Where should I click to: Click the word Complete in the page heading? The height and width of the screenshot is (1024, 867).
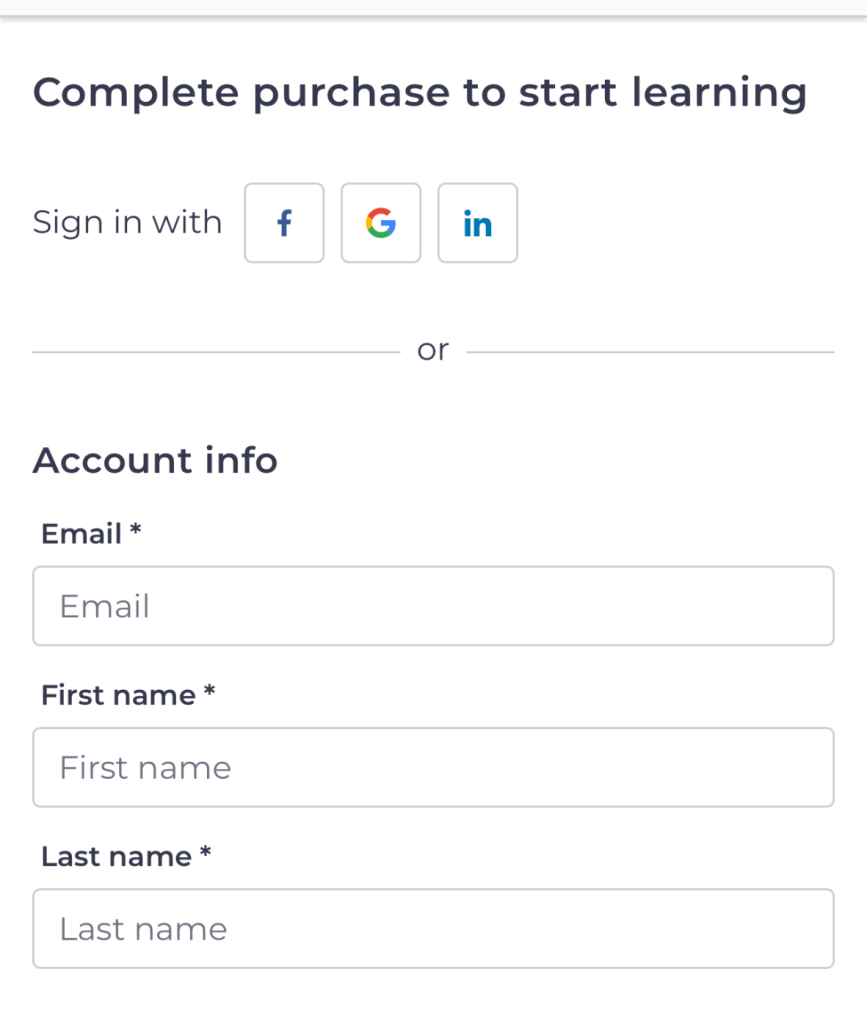pyautogui.click(x=136, y=93)
